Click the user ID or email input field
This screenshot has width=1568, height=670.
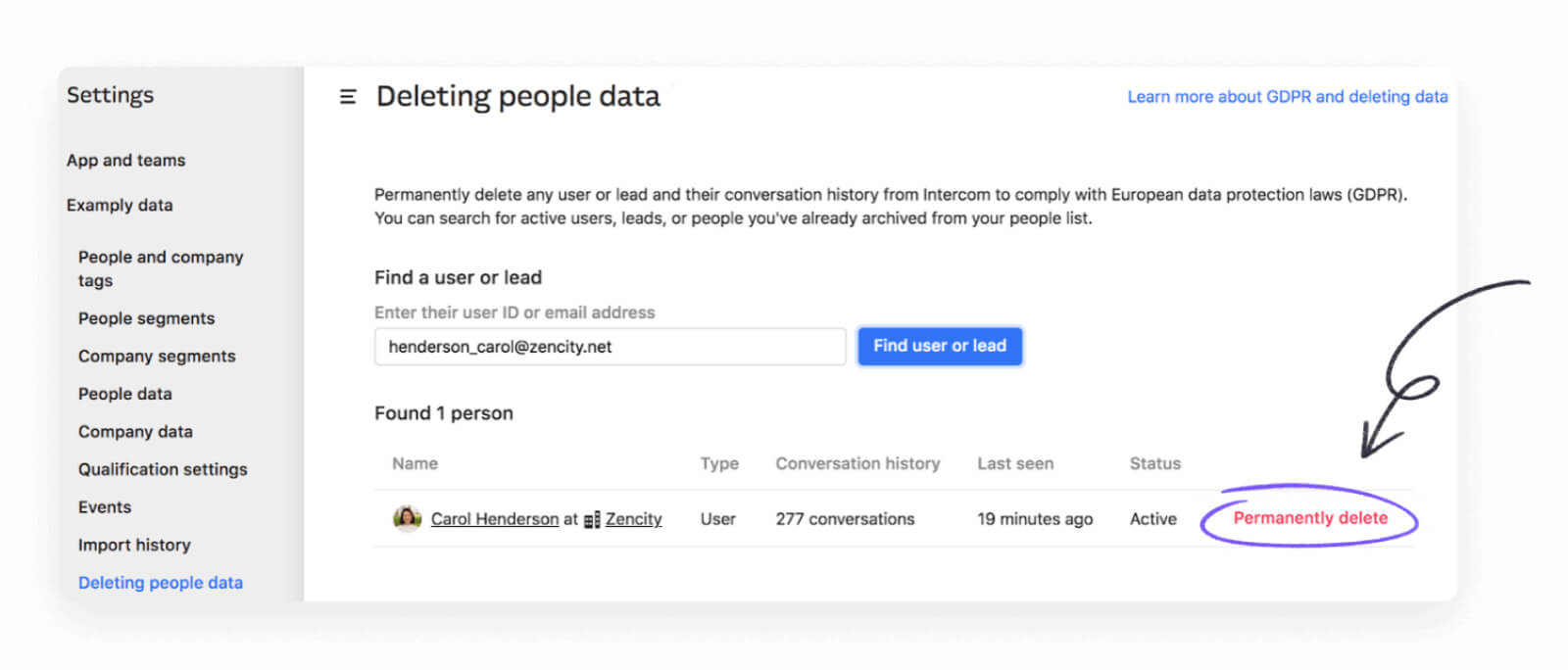609,346
